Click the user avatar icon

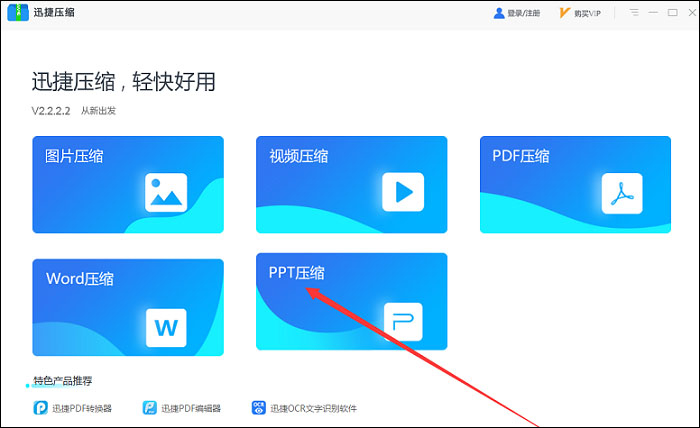tap(499, 13)
